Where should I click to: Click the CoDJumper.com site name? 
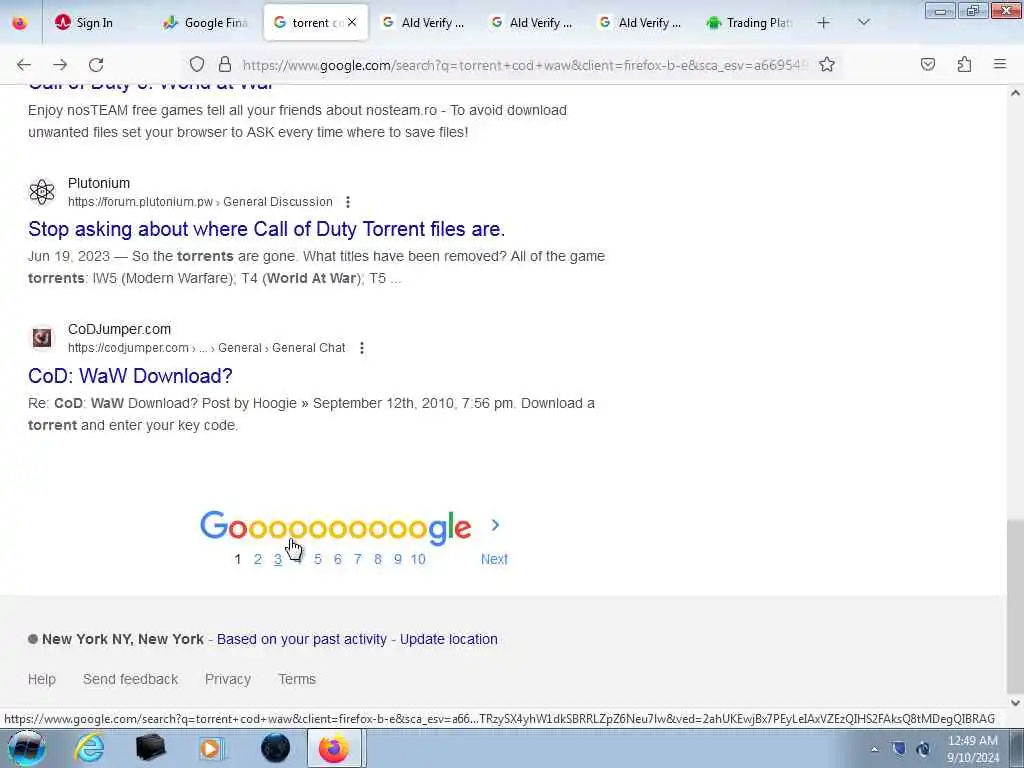tap(120, 329)
